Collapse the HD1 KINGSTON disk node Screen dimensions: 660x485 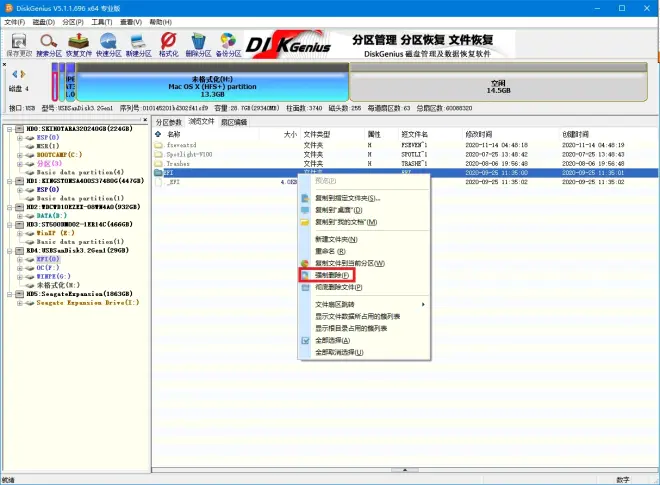(9, 181)
